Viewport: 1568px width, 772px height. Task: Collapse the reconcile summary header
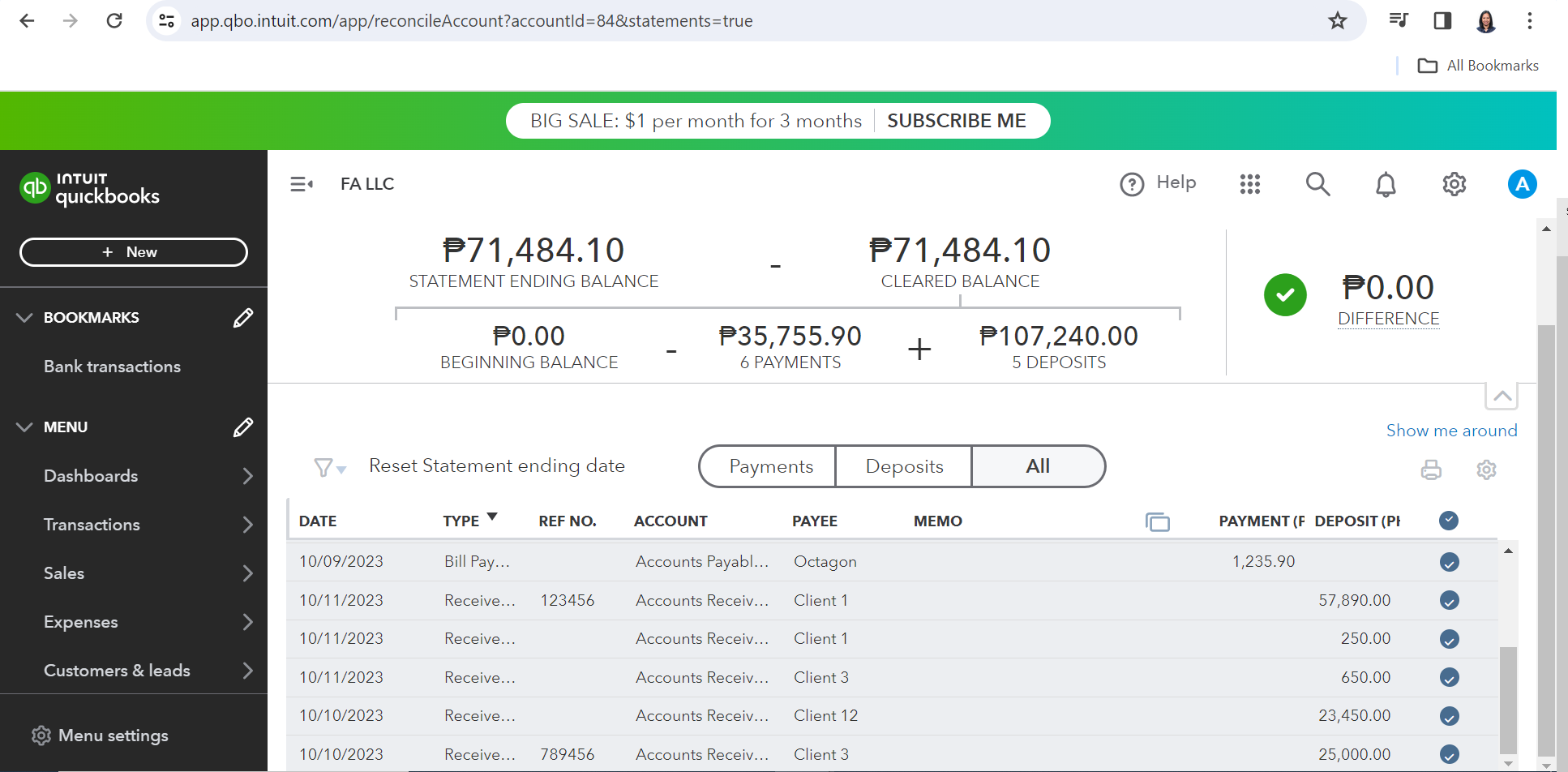1502,397
